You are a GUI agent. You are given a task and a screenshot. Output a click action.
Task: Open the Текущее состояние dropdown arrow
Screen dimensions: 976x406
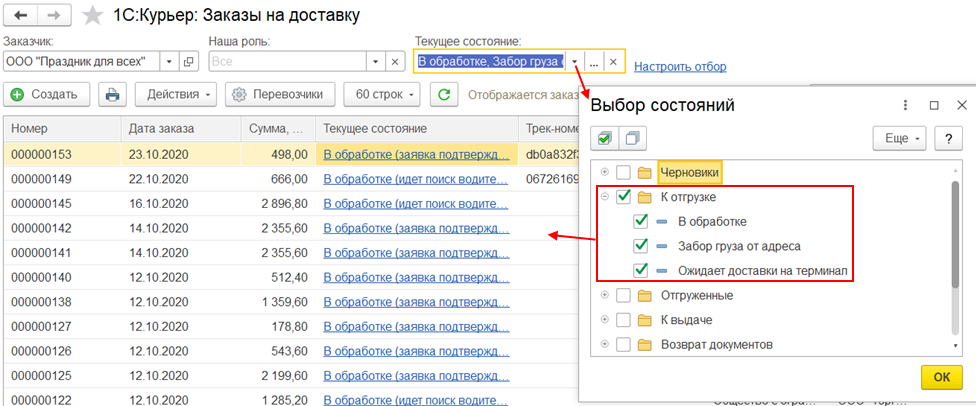point(576,62)
